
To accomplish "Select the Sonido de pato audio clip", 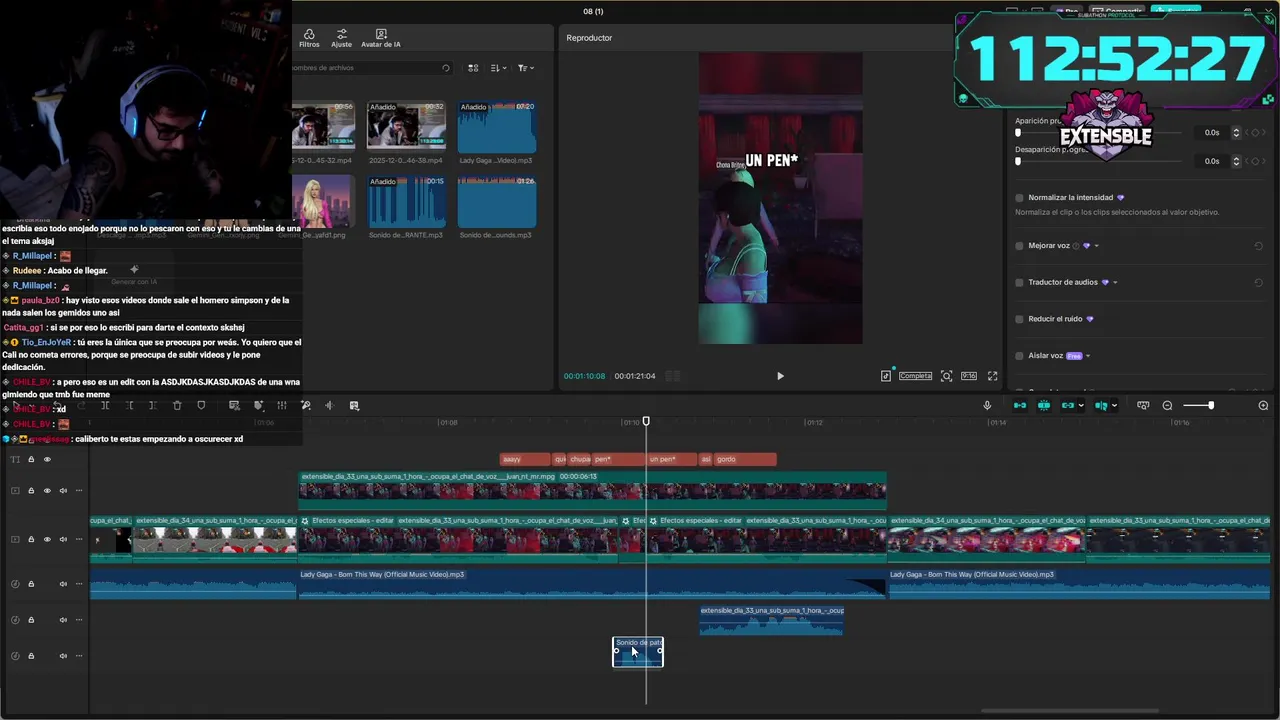I will pos(638,652).
